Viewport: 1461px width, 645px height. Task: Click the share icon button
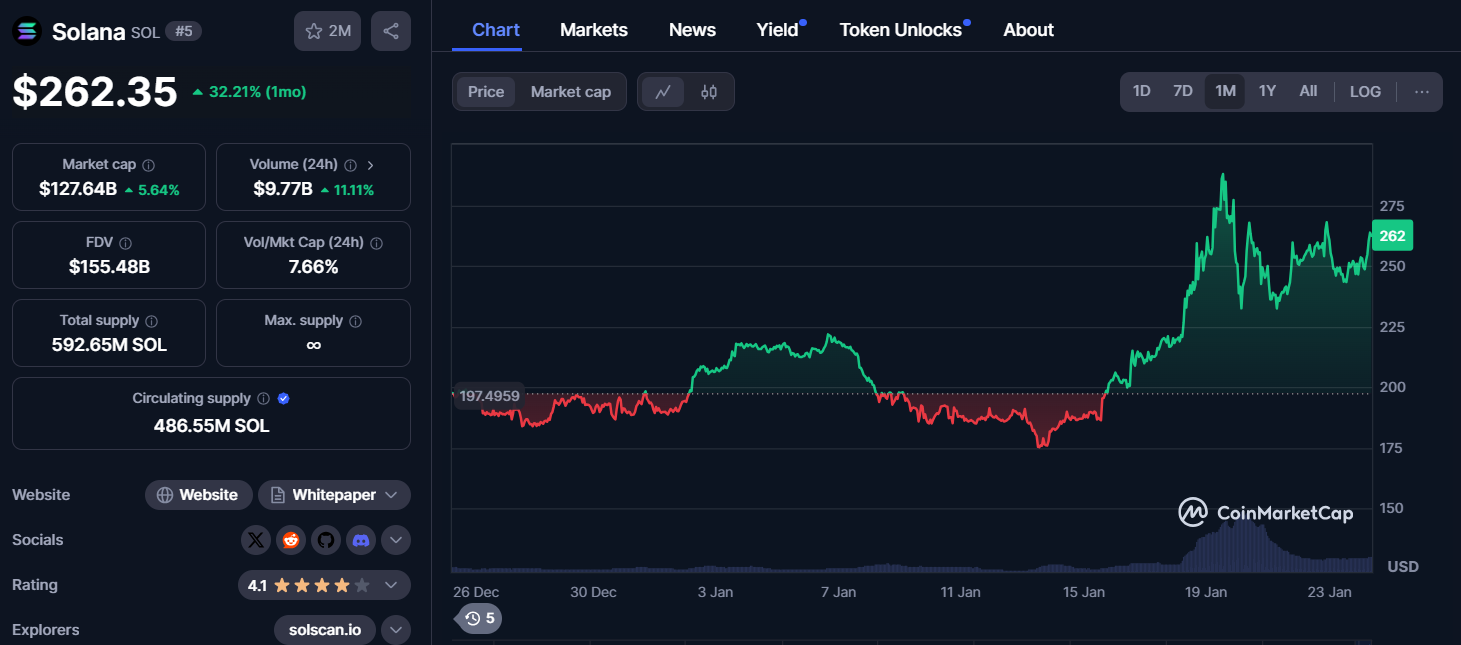[x=390, y=31]
